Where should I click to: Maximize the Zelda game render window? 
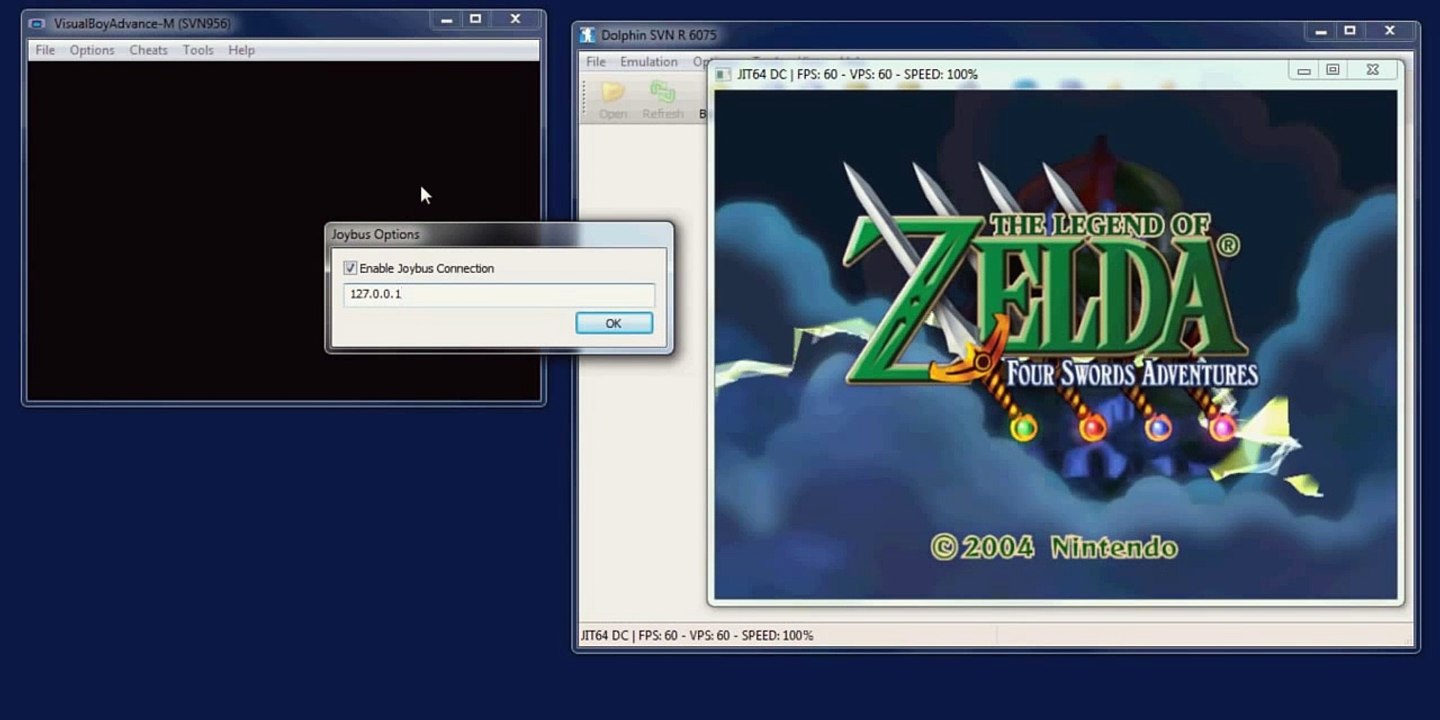click(1332, 70)
